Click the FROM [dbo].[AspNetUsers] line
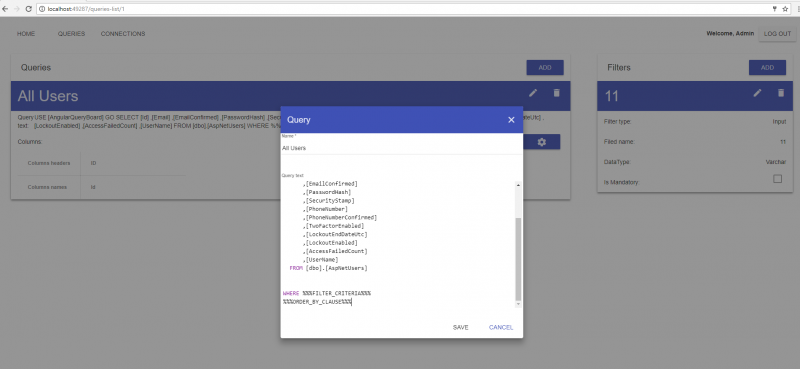The height and width of the screenshot is (369, 800). click(328, 268)
